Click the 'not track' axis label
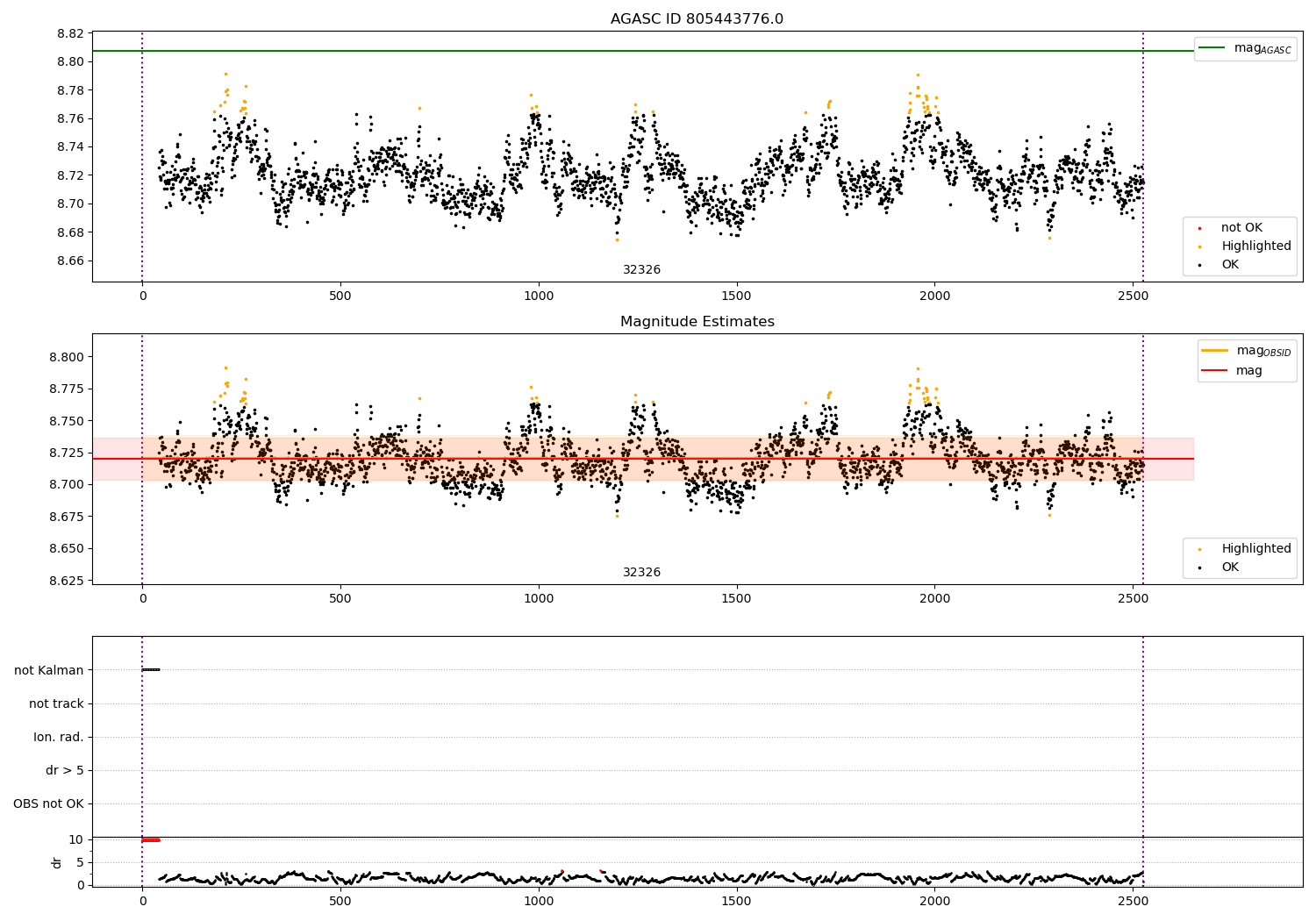This screenshot has height=921, width=1316. [56, 703]
